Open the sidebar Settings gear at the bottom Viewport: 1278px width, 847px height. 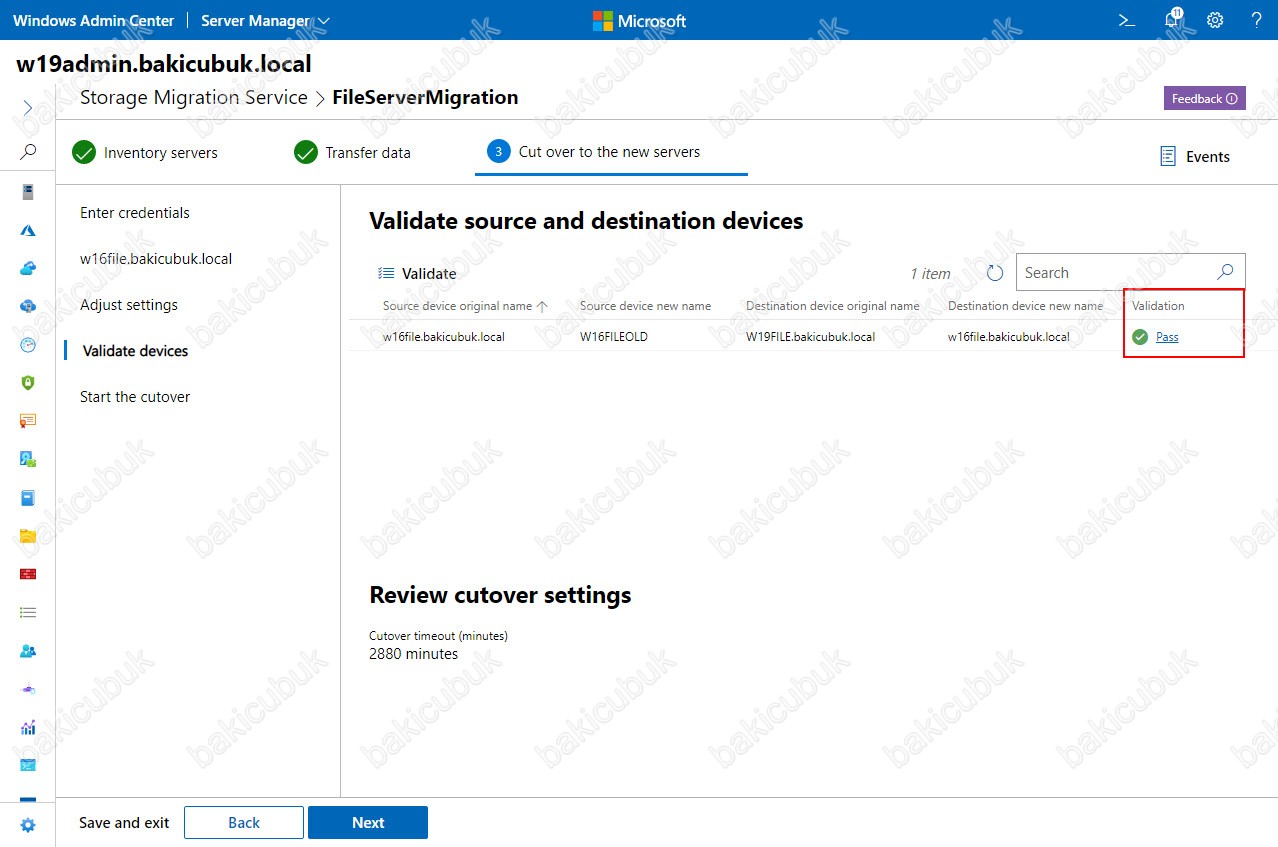[x=28, y=825]
